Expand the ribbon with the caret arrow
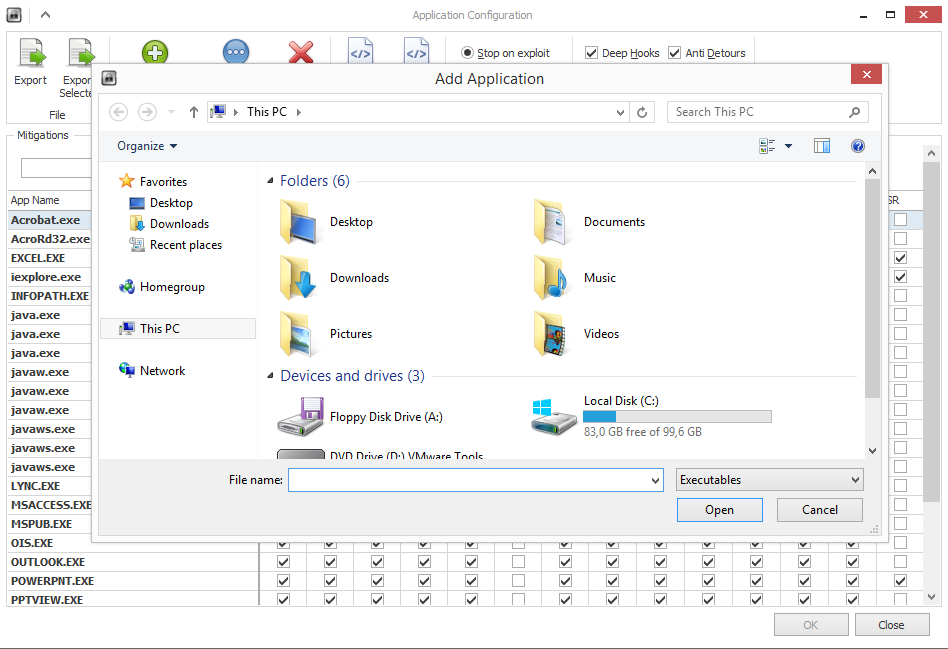Viewport: 948px width, 649px height. pyautogui.click(x=45, y=15)
